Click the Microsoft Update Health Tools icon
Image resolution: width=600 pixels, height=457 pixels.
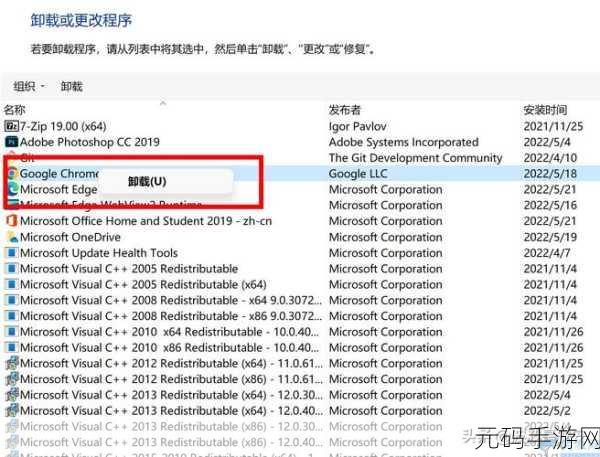pos(11,253)
